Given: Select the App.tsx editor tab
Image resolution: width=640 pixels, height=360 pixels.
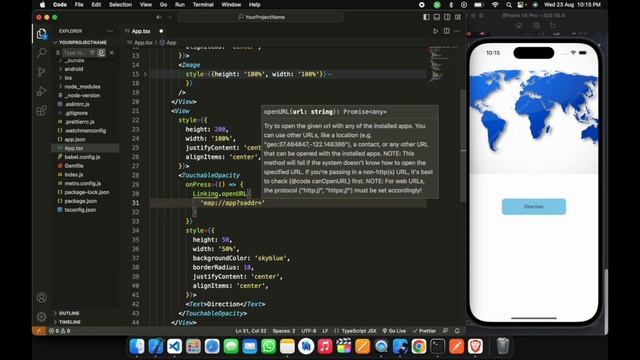Looking at the screenshot, I should pyautogui.click(x=143, y=31).
